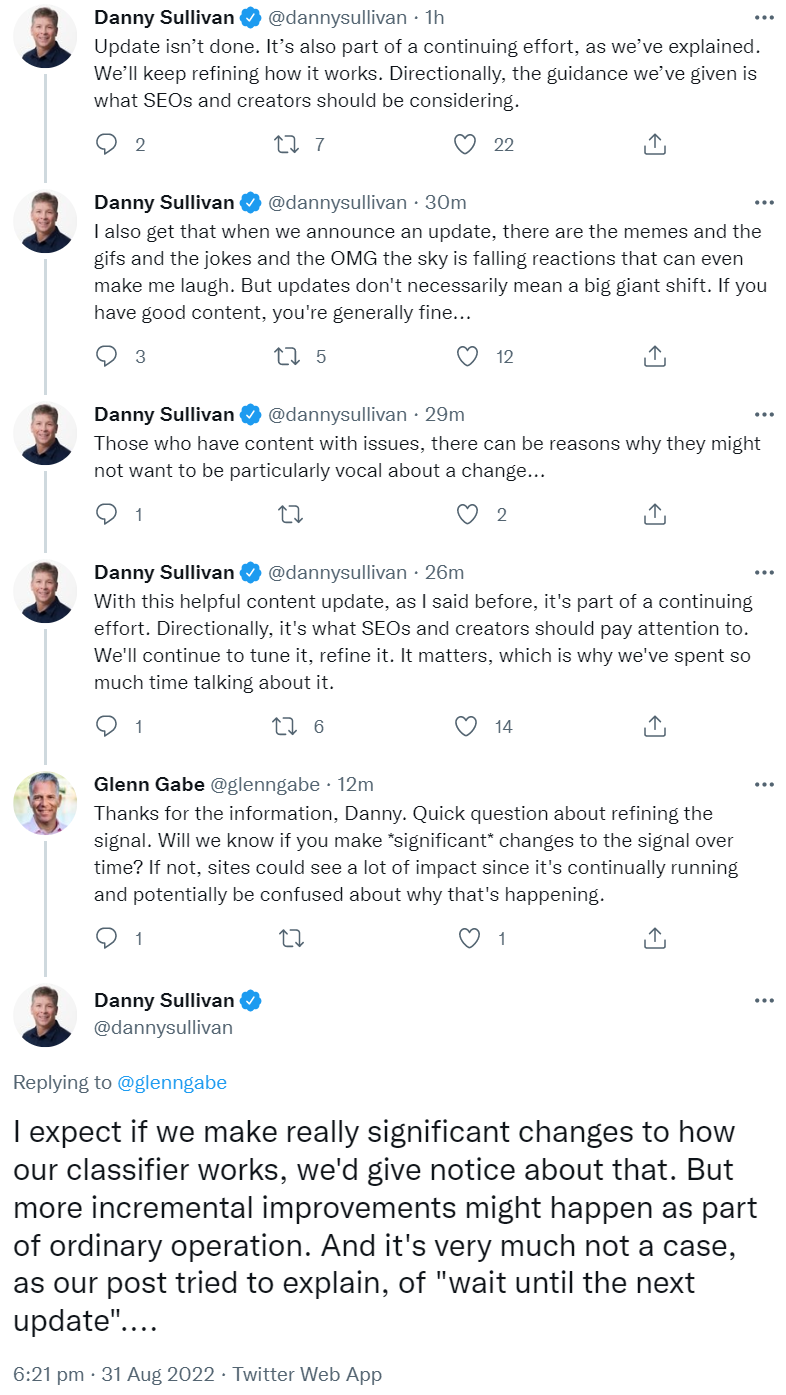Like the tweet with 22 likes
786x1395 pixels.
465,145
